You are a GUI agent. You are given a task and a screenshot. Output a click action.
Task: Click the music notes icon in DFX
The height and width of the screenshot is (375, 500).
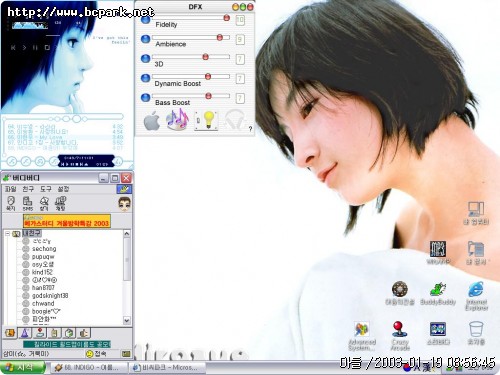click(x=178, y=119)
